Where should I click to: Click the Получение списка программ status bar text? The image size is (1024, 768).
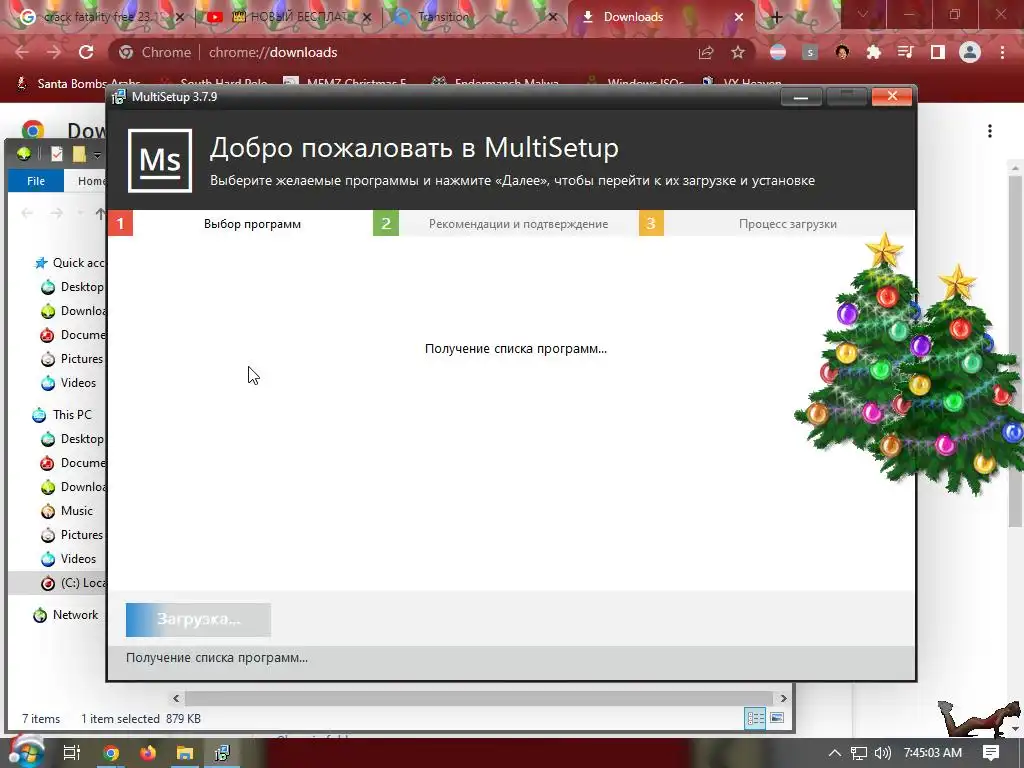click(x=217, y=658)
